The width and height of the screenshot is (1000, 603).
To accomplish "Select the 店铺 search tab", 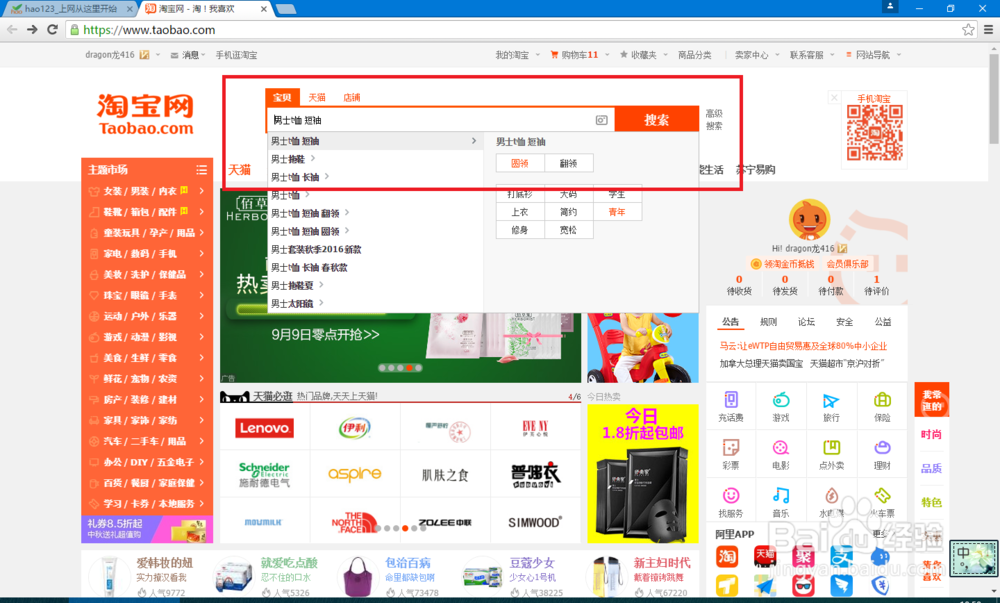I will (x=351, y=97).
